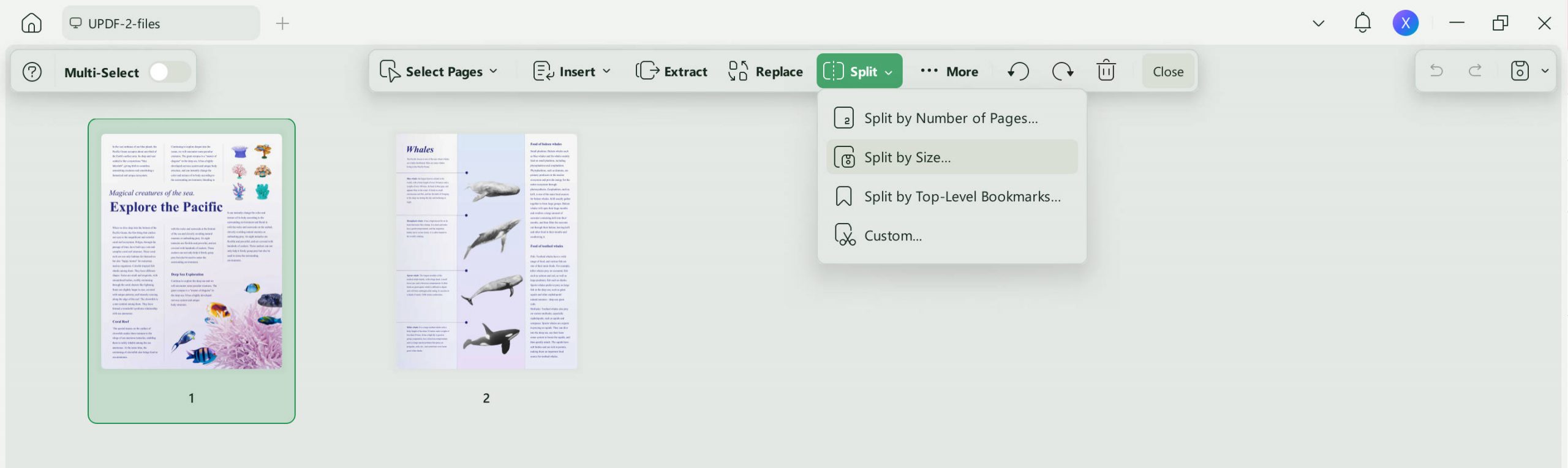Click the Extract pages icon
1568x468 pixels.
point(647,71)
